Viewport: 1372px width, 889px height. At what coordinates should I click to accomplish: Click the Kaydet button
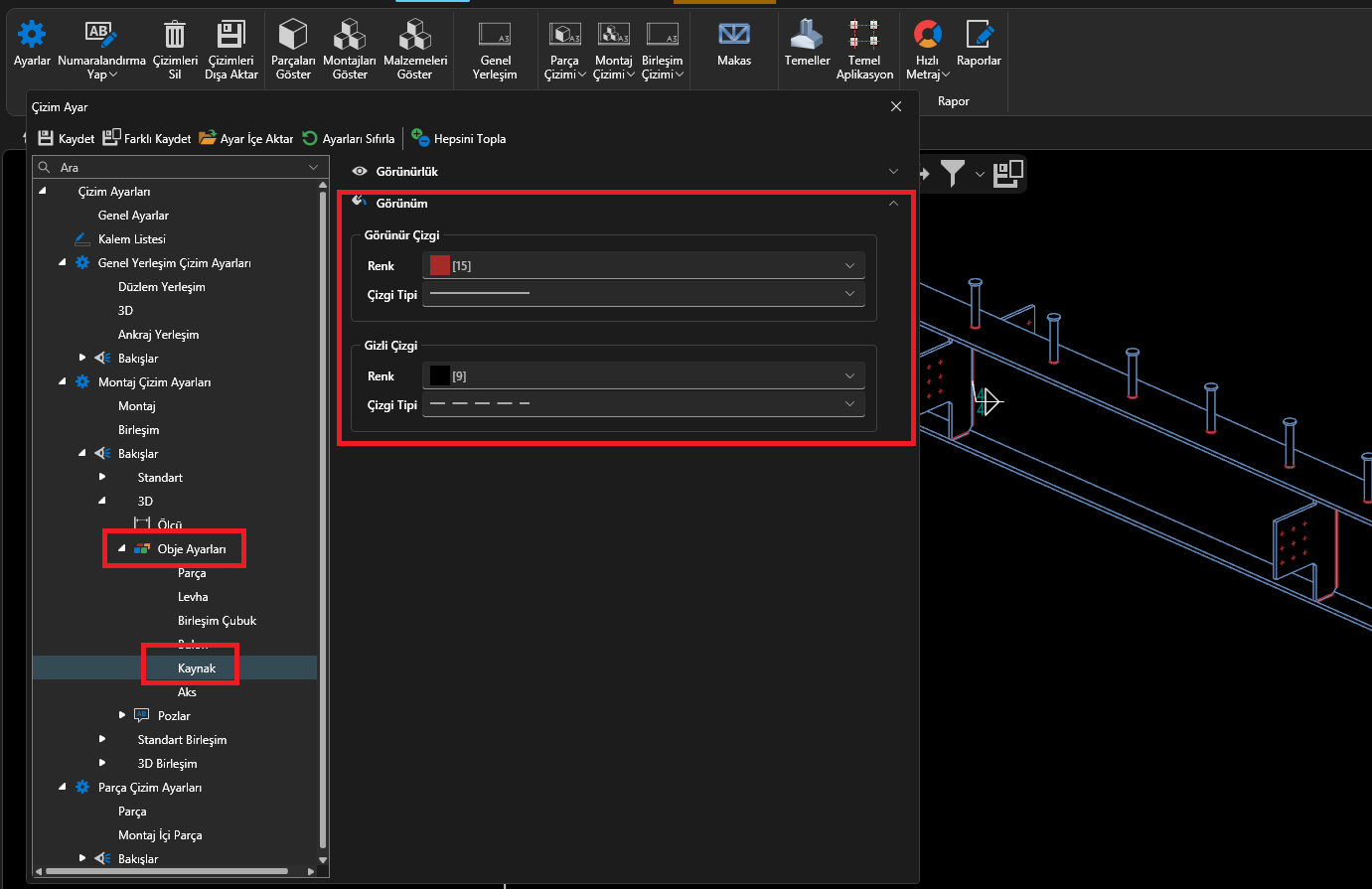(x=67, y=139)
